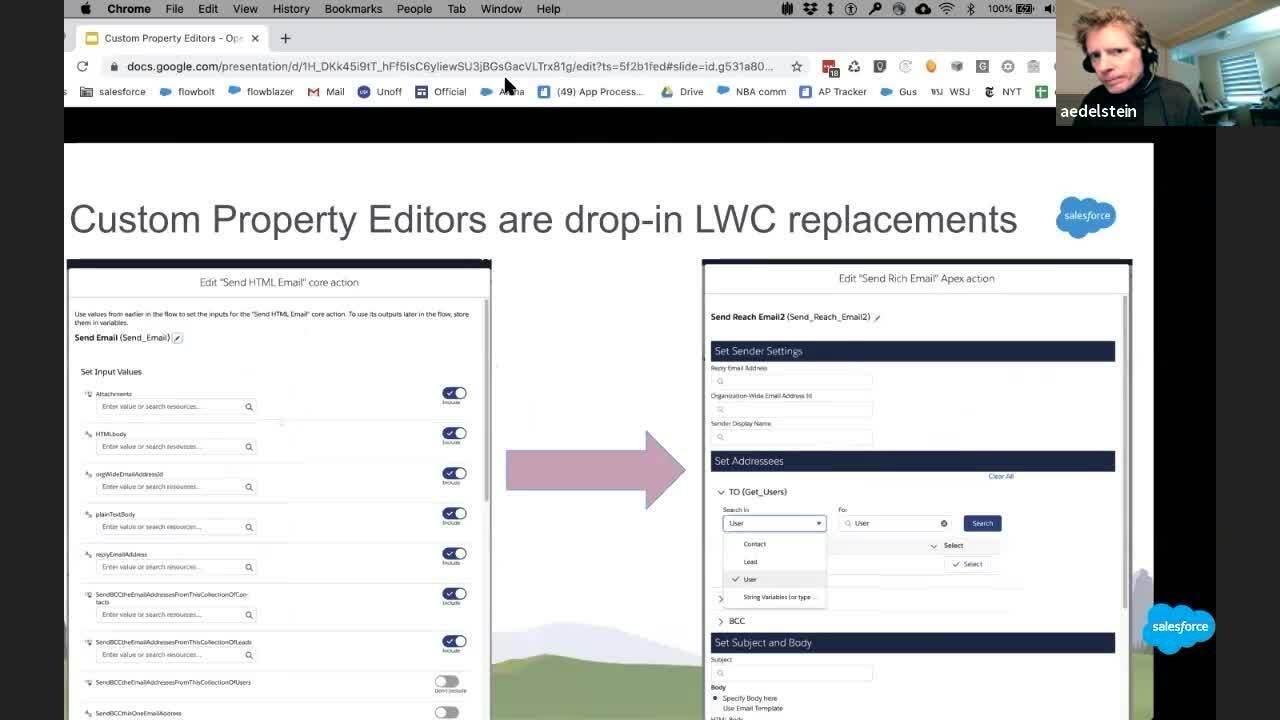
Task: Open the Wi-Fi menu in menu bar
Action: [946, 9]
